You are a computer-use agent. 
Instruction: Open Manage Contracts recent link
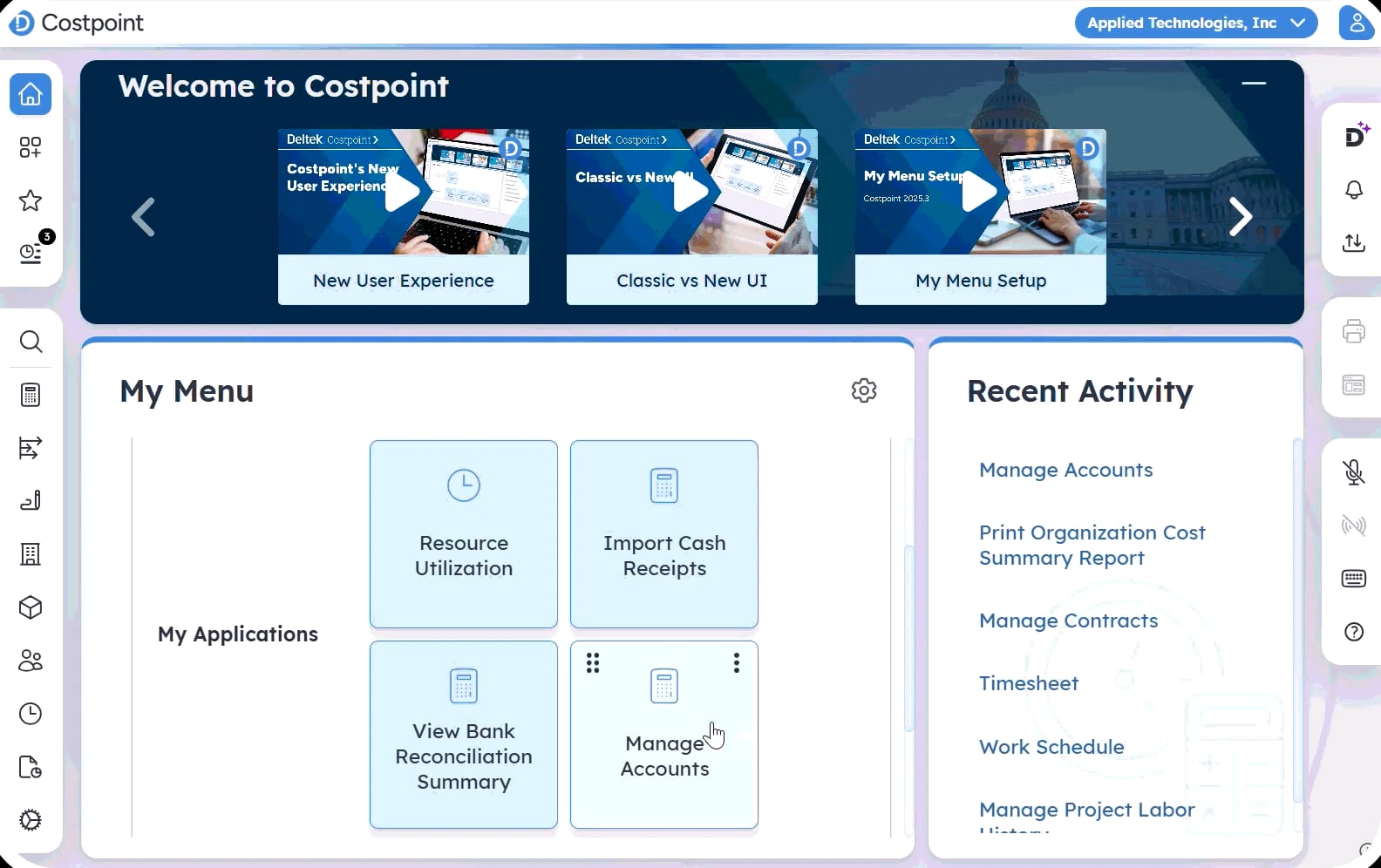pos(1068,620)
